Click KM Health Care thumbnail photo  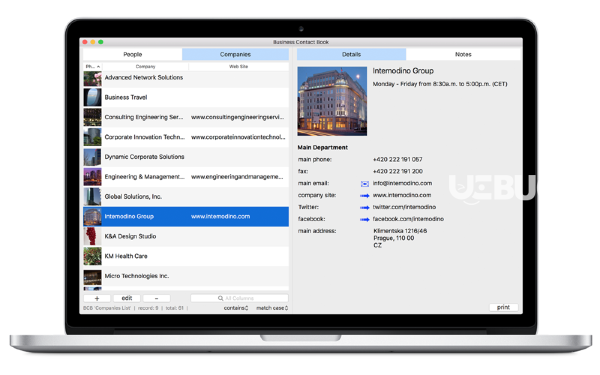(93, 256)
